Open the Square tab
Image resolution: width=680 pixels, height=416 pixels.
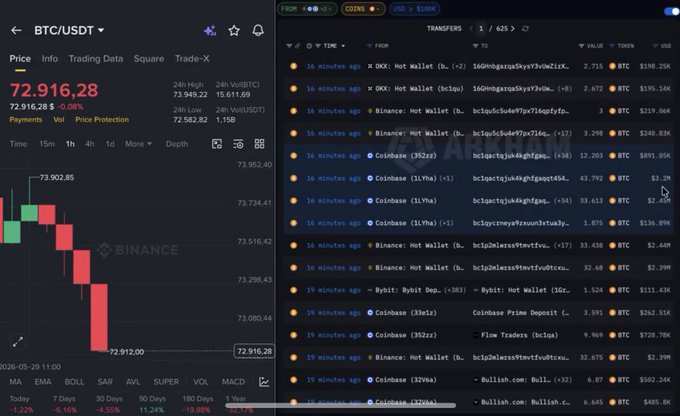[x=149, y=59]
